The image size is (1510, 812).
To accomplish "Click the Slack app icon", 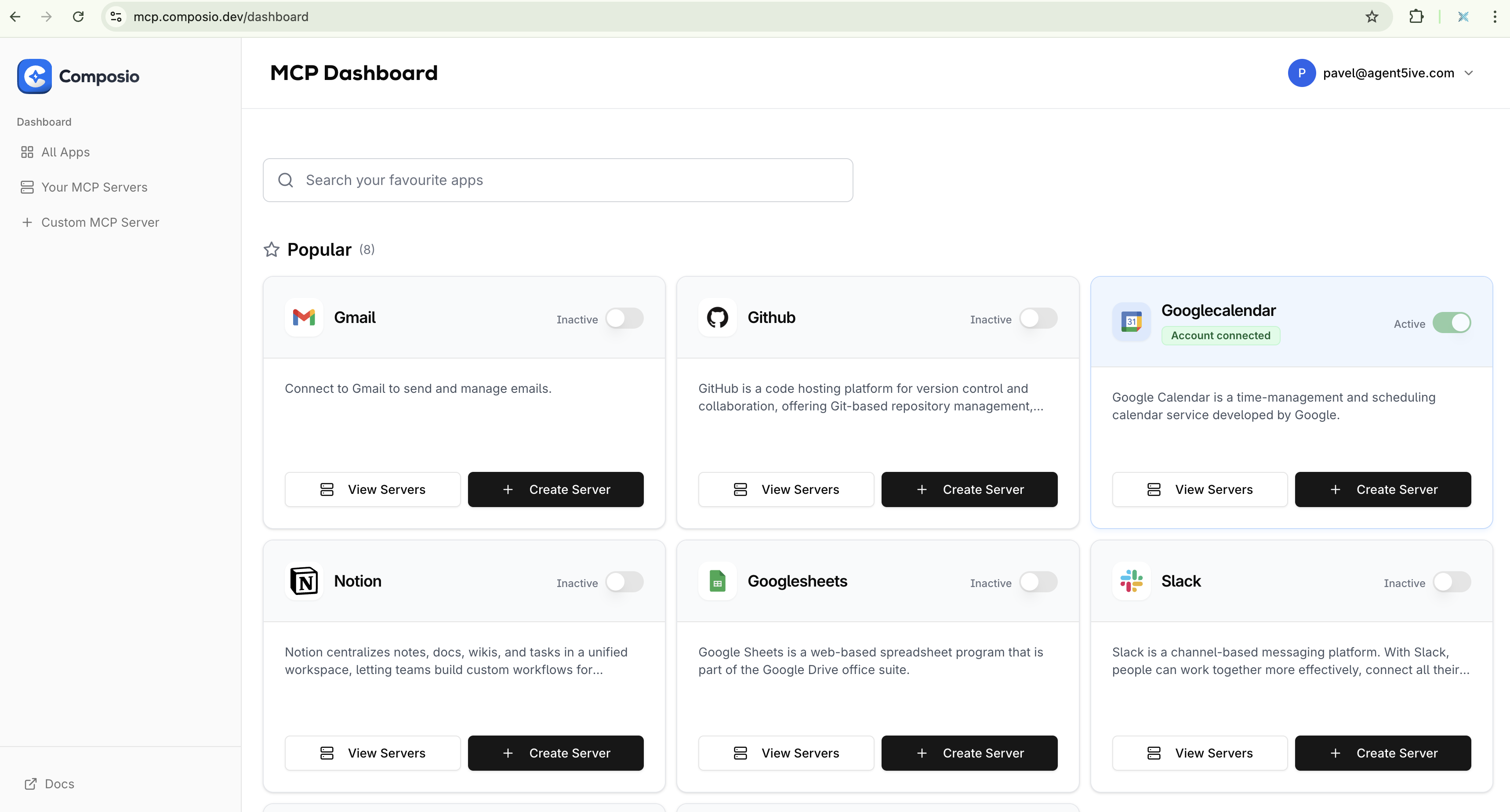I will tap(1131, 581).
